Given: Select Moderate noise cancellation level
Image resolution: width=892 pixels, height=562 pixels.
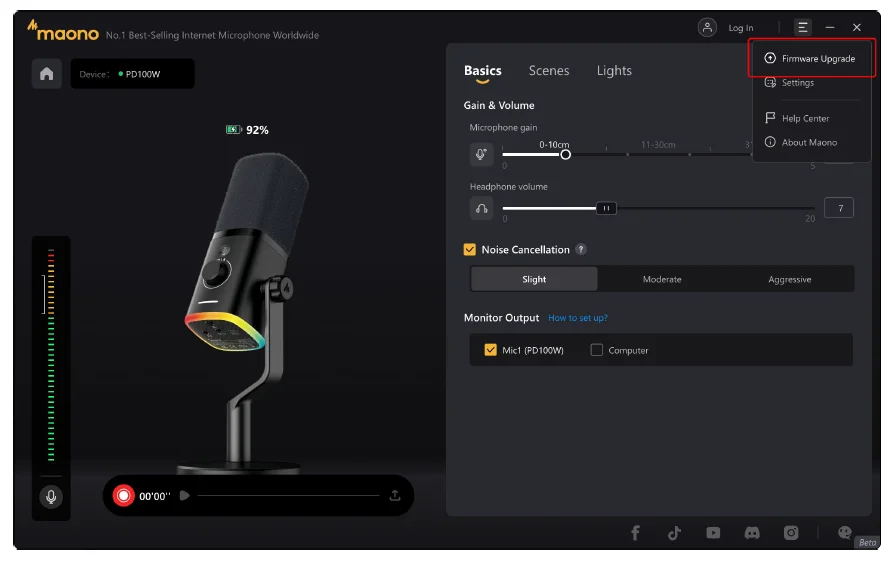Looking at the screenshot, I should tap(662, 279).
